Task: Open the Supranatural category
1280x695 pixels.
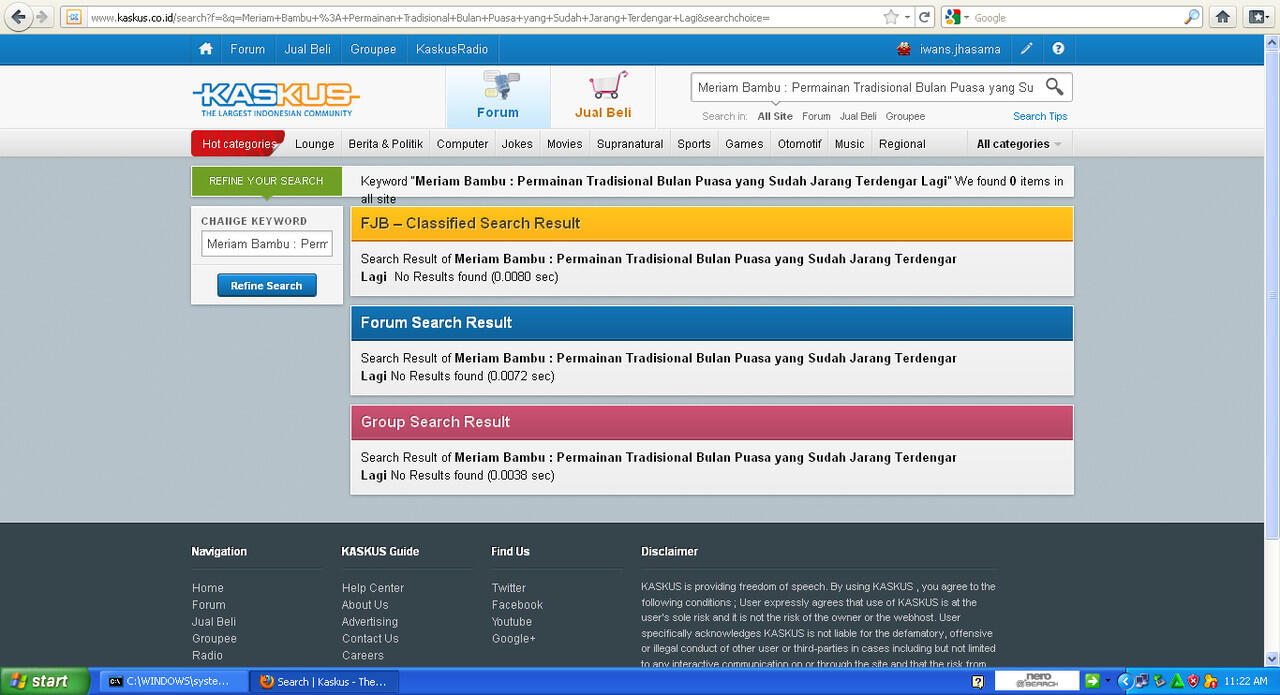Action: coord(630,144)
